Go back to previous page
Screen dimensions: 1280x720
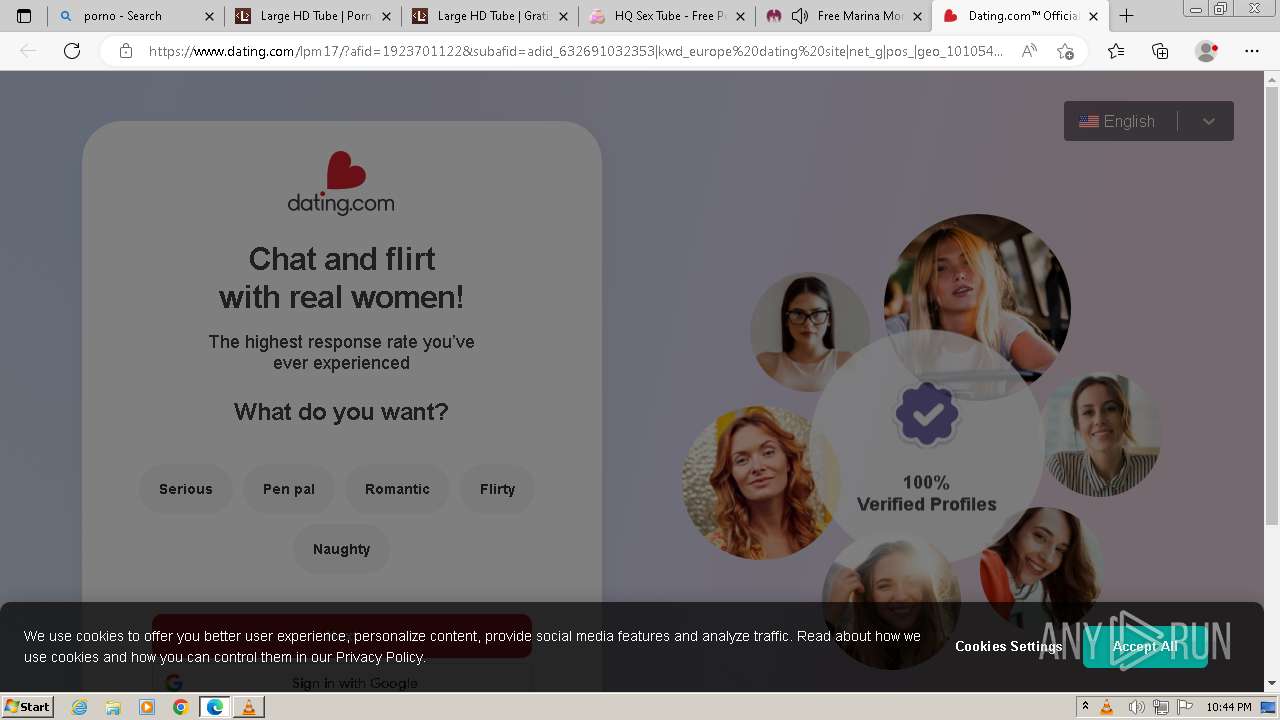click(28, 51)
